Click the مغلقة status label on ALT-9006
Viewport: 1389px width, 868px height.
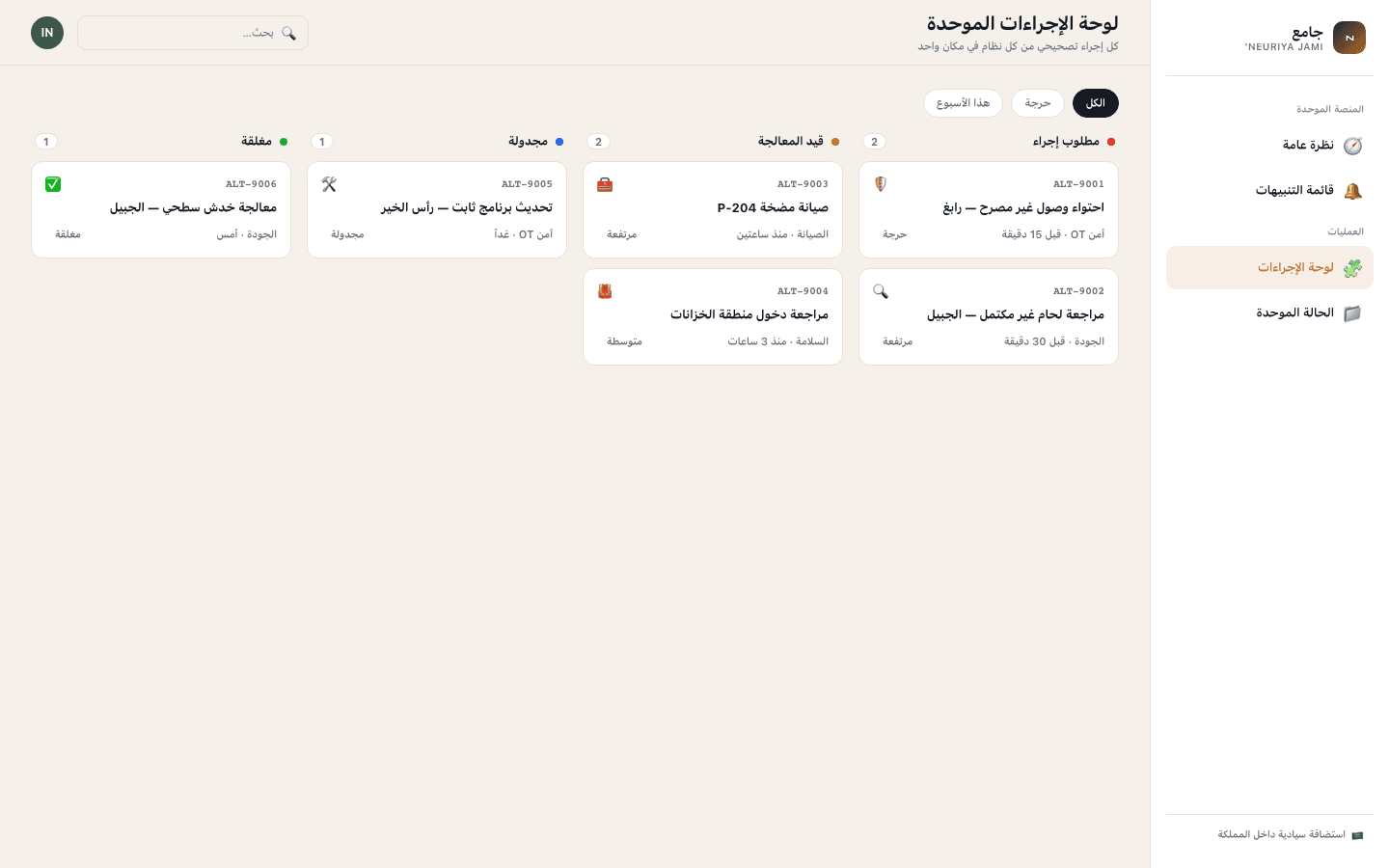pyautogui.click(x=68, y=234)
